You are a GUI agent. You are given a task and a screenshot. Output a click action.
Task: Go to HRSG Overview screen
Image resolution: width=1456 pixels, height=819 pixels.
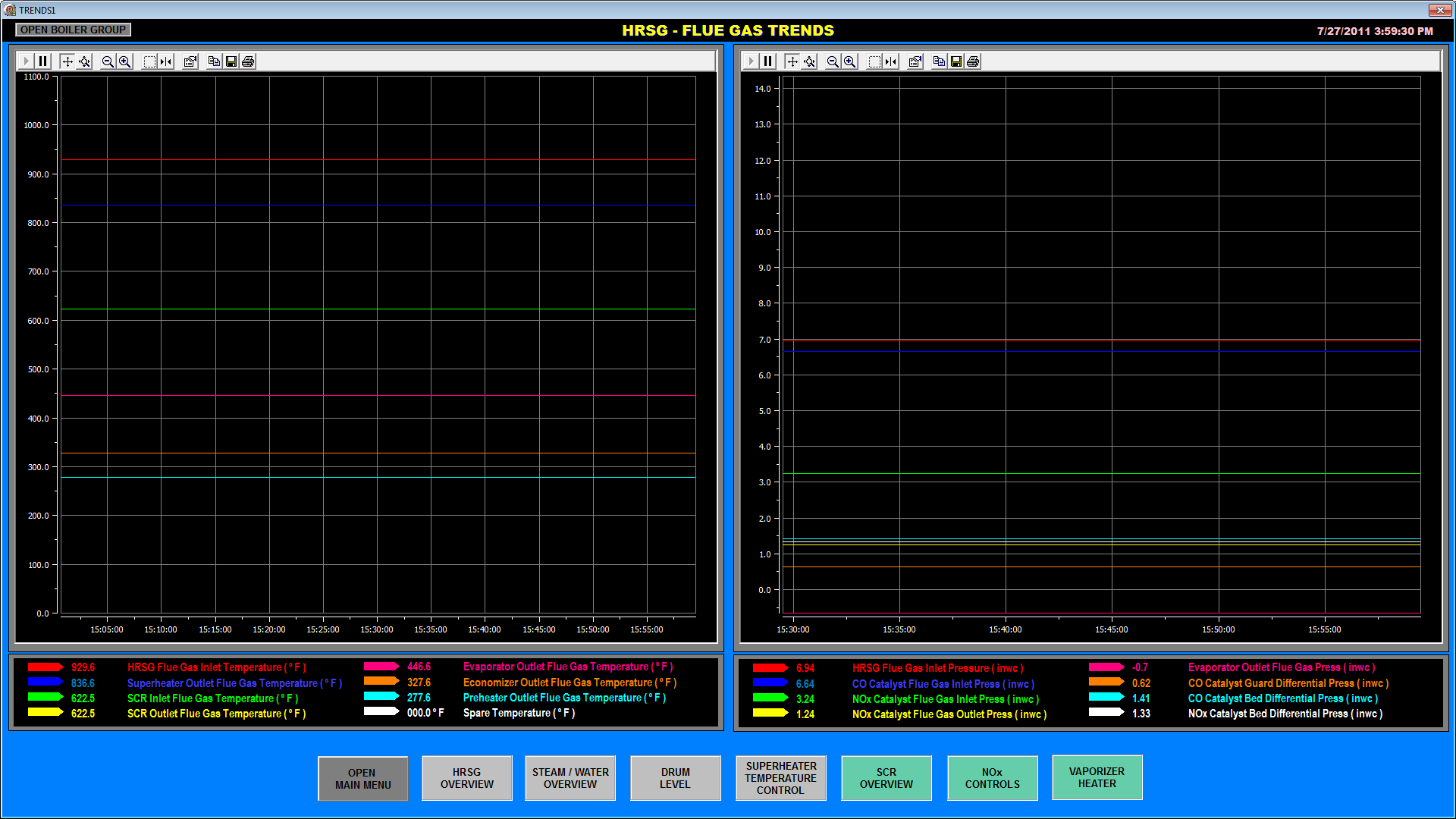467,778
